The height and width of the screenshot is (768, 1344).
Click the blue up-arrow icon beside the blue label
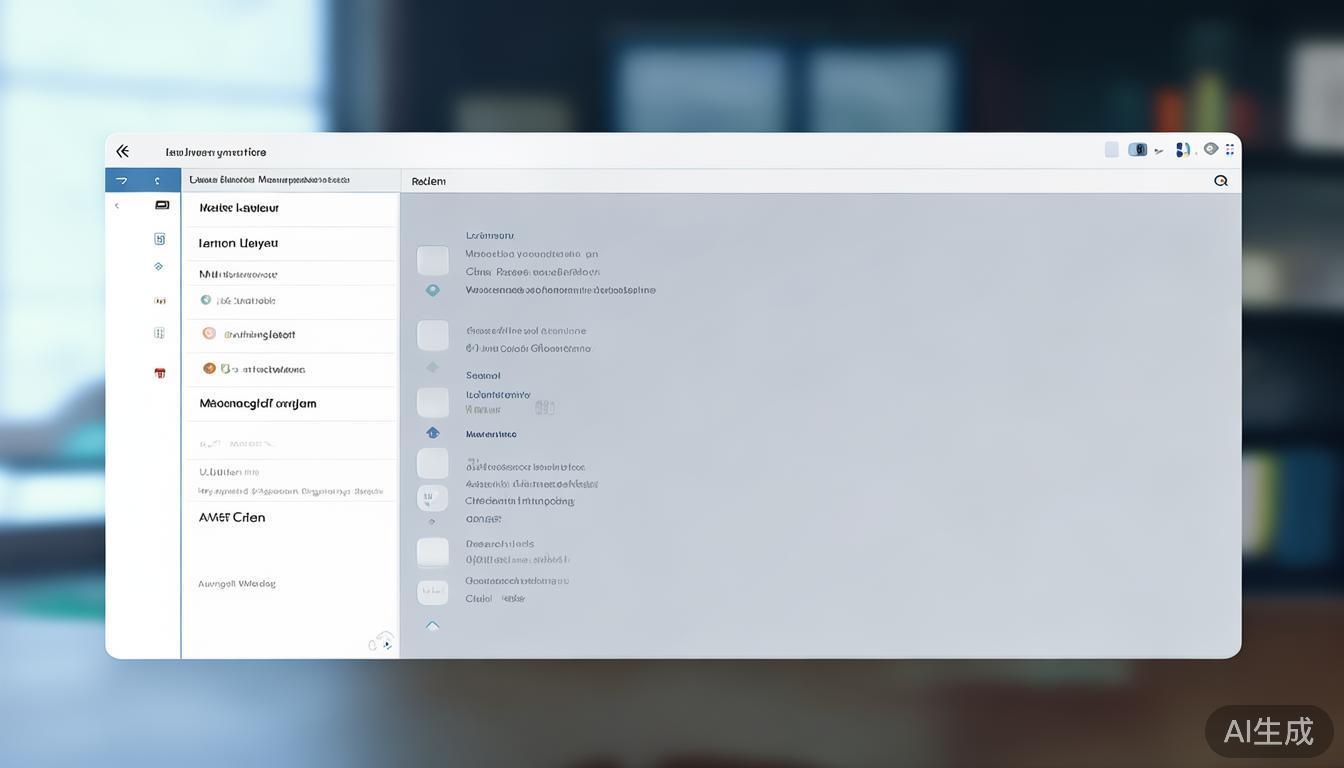(x=432, y=433)
